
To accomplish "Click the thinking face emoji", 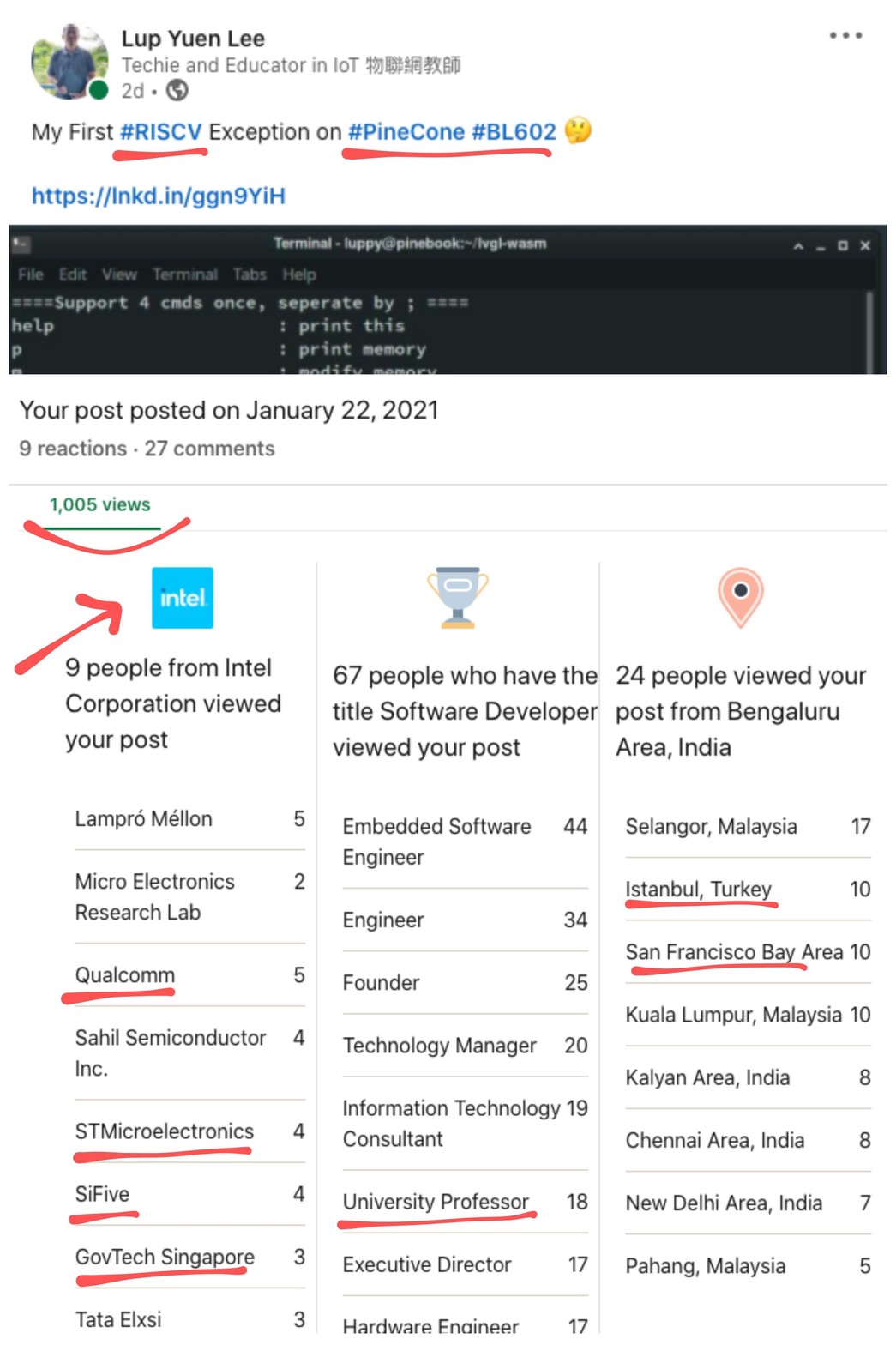I will point(579,131).
